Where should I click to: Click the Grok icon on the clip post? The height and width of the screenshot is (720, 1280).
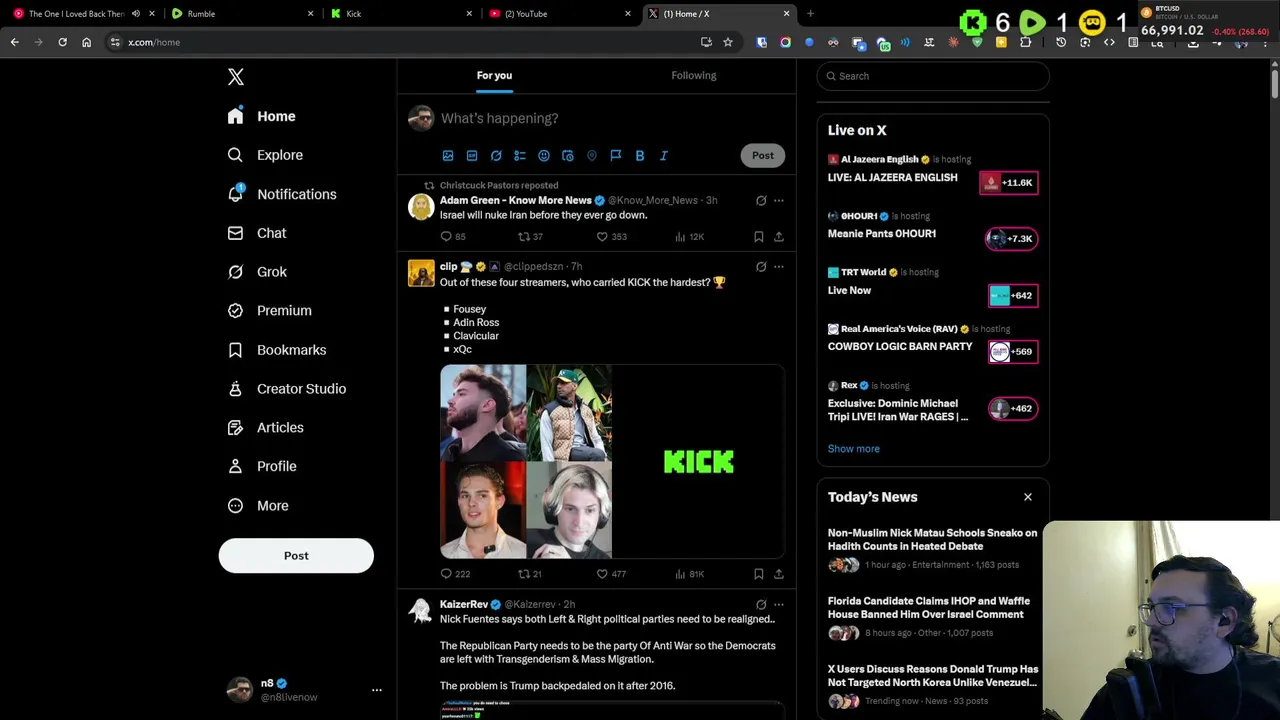[x=761, y=267]
